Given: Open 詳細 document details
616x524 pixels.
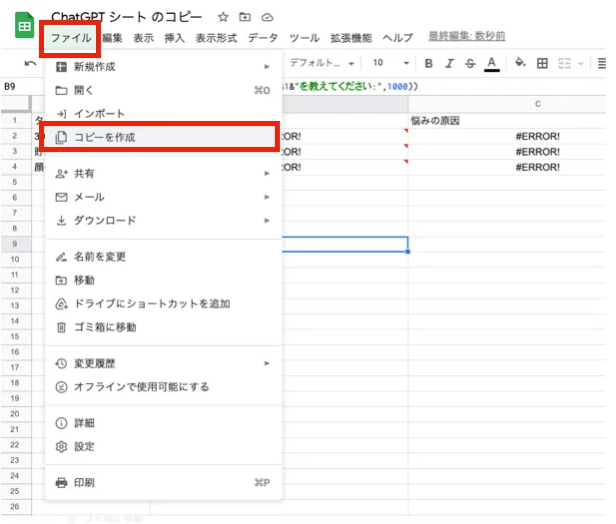Looking at the screenshot, I should [163, 423].
